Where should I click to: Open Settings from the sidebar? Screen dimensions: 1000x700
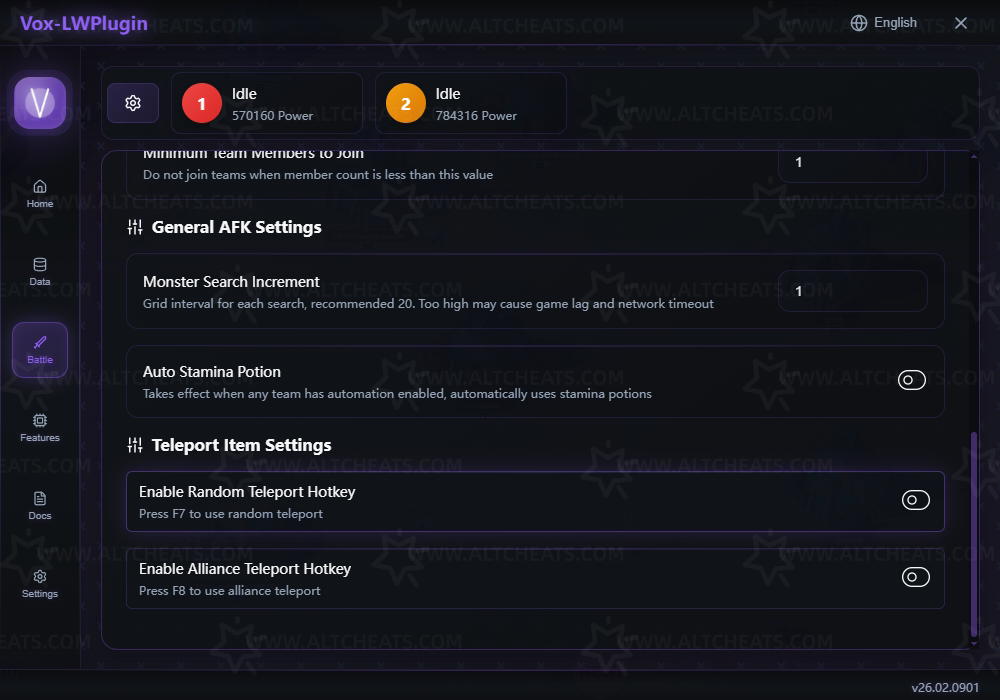click(x=40, y=577)
